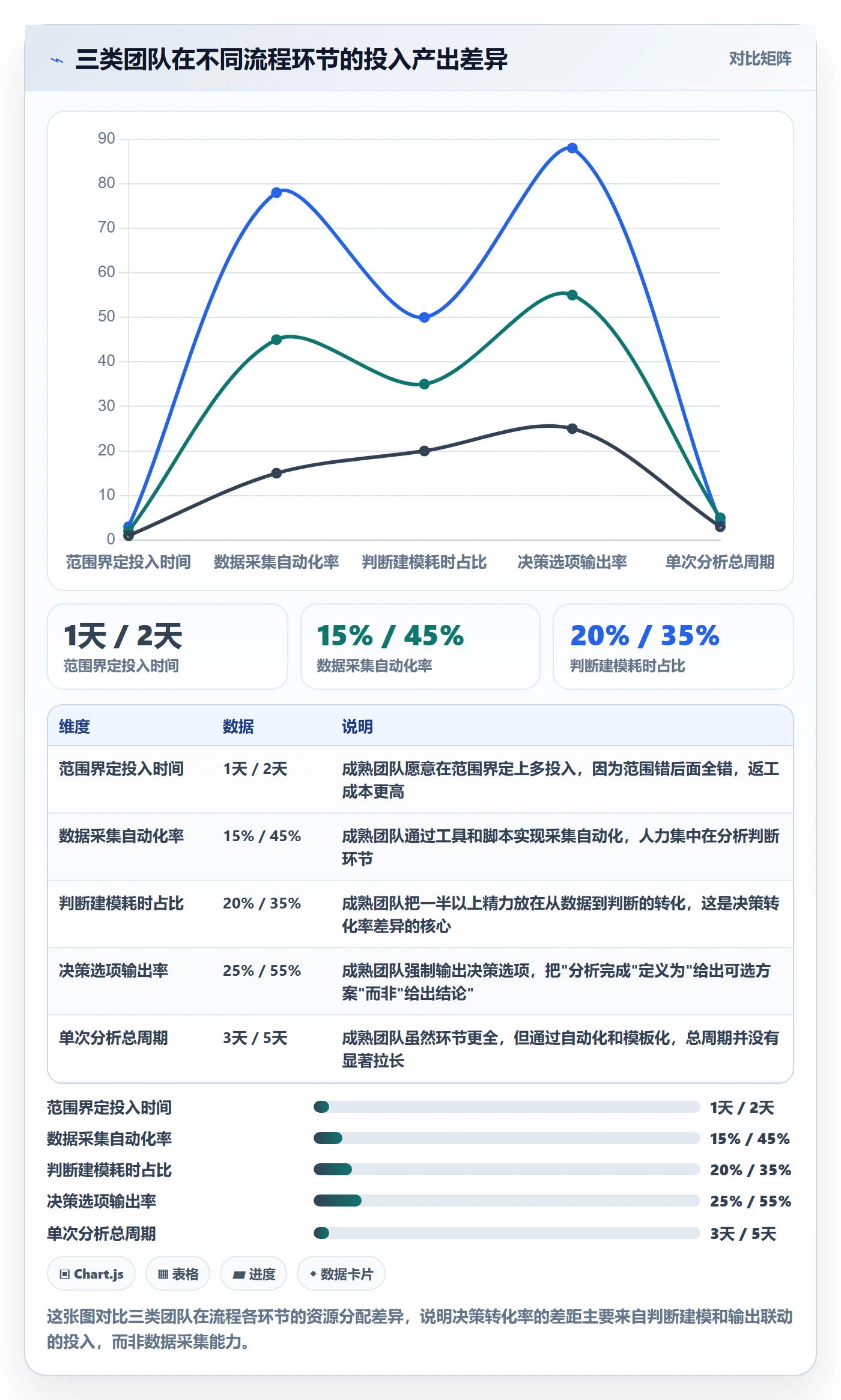Click the progress bar for 决策选项输出率
The width and height of the screenshot is (841, 1400).
coord(507,1201)
